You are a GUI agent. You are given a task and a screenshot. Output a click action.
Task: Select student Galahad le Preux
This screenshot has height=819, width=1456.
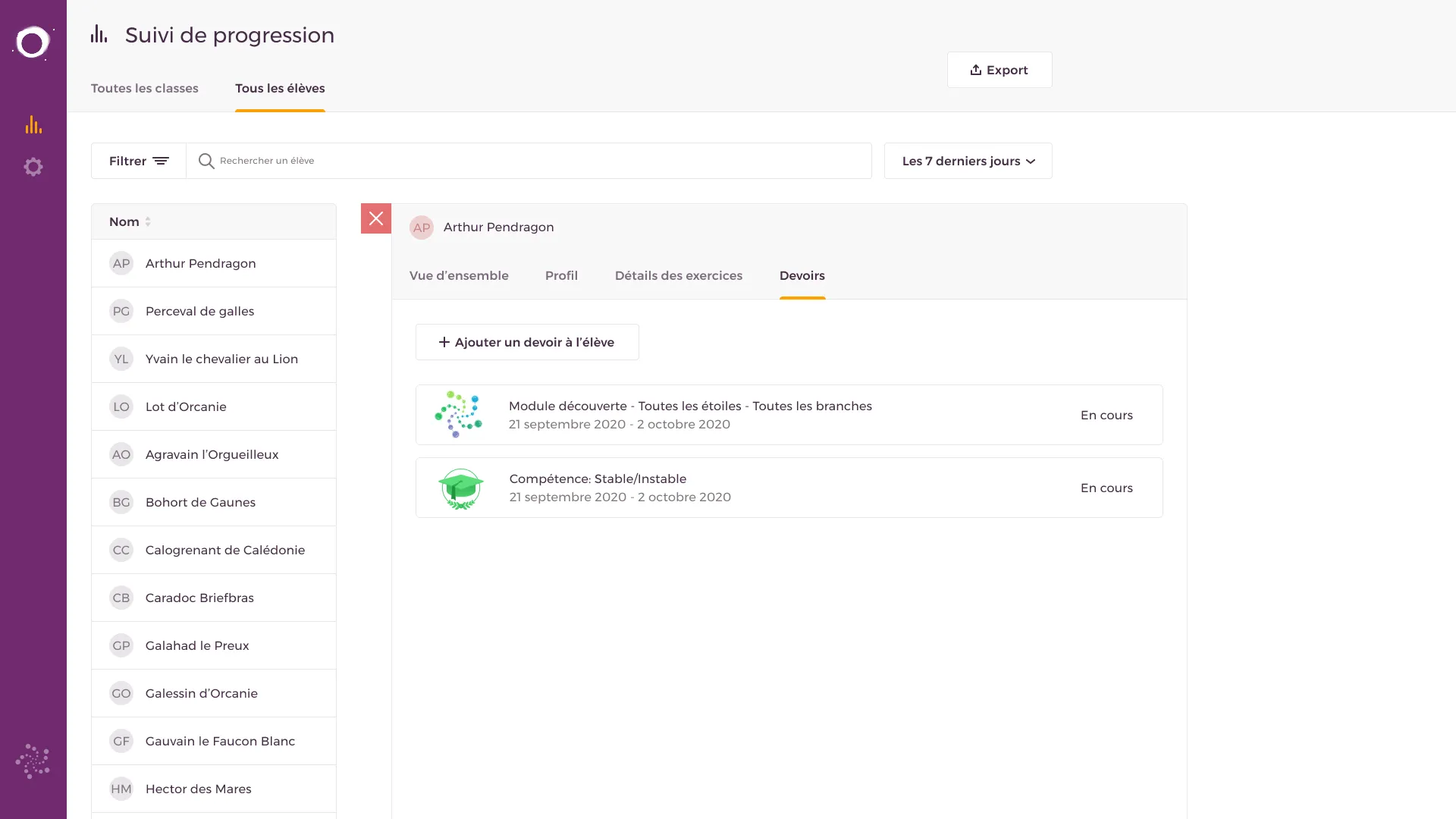[x=197, y=645]
